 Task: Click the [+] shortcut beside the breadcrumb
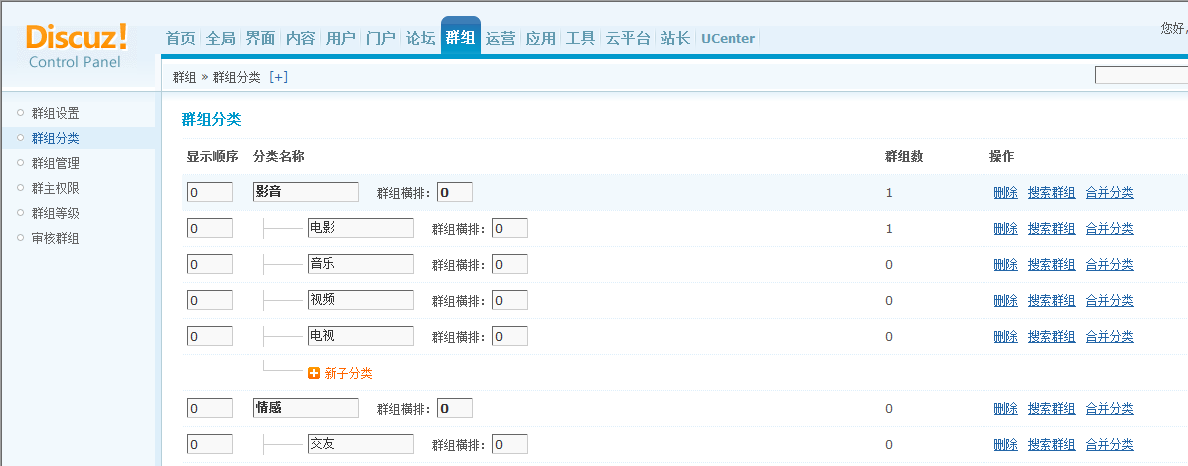(278, 77)
